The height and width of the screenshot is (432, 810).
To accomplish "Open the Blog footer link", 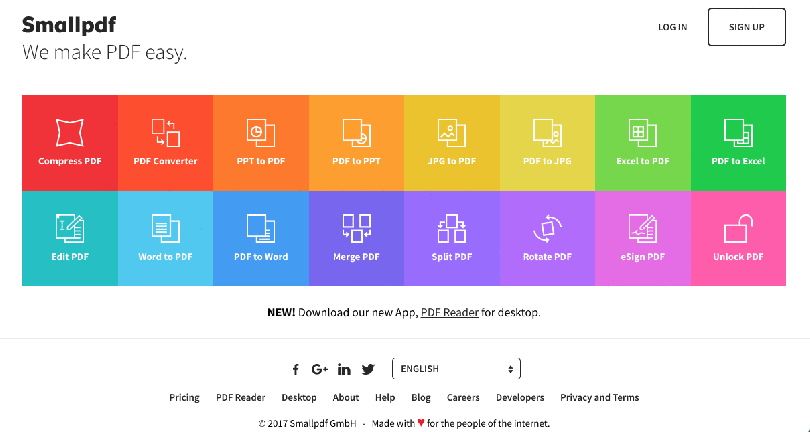I will [x=421, y=397].
